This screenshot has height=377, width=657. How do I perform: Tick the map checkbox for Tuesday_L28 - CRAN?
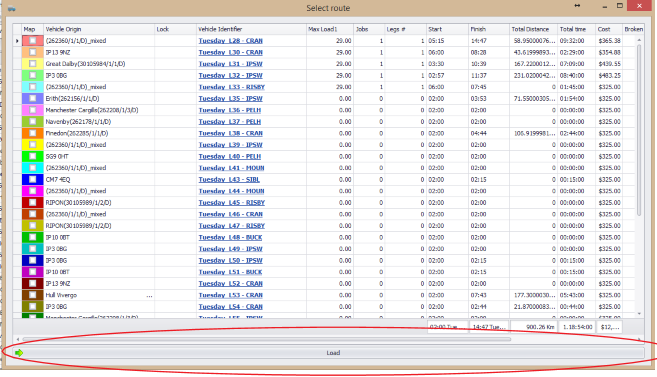[32, 41]
